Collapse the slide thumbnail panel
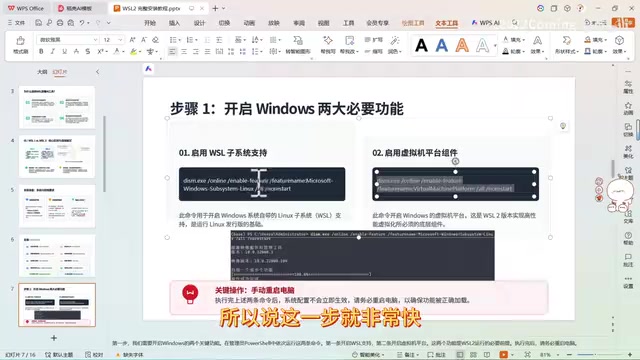 (98, 72)
